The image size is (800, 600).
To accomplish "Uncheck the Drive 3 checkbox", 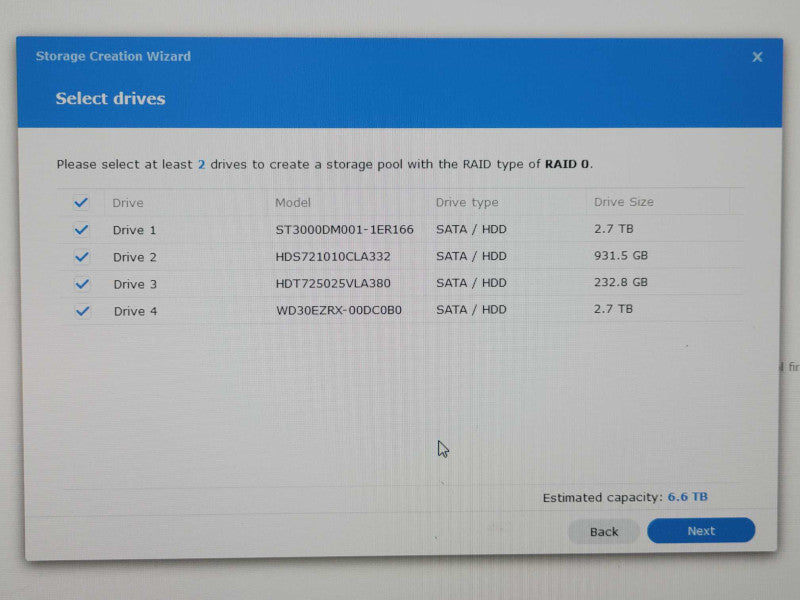I will point(82,284).
